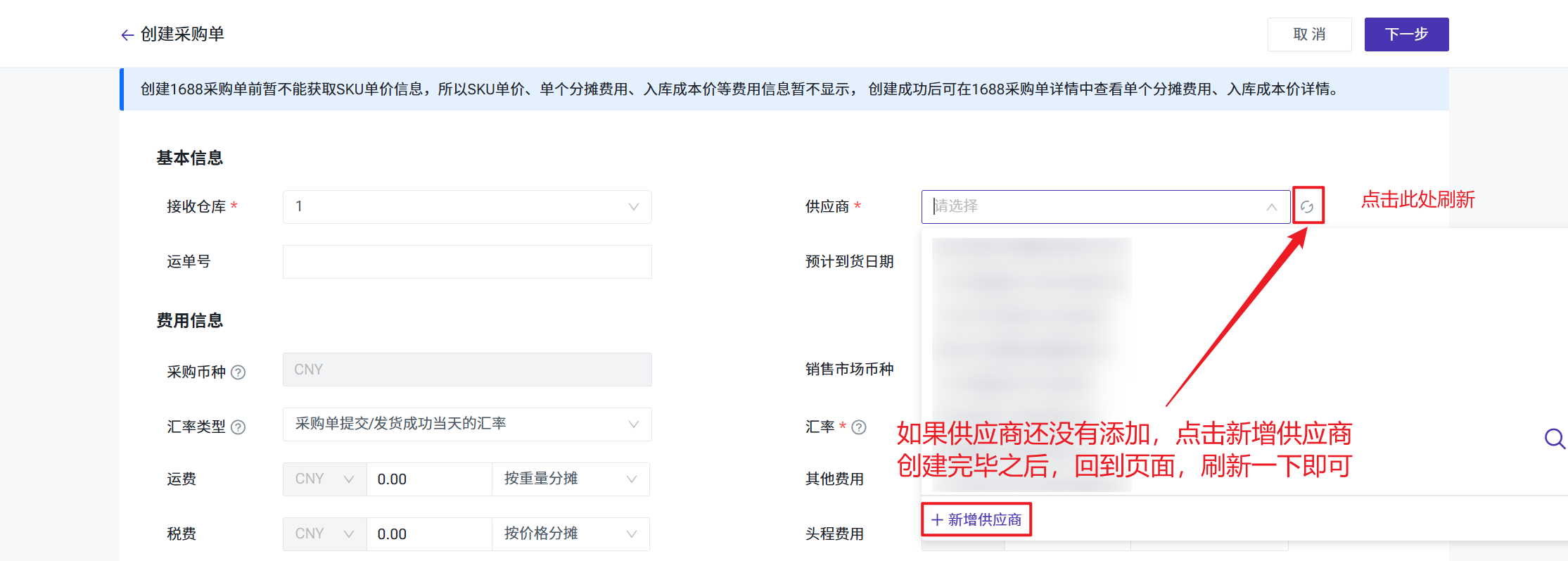
Task: Click the 1688采购单 notice banner text
Action: 741,89
